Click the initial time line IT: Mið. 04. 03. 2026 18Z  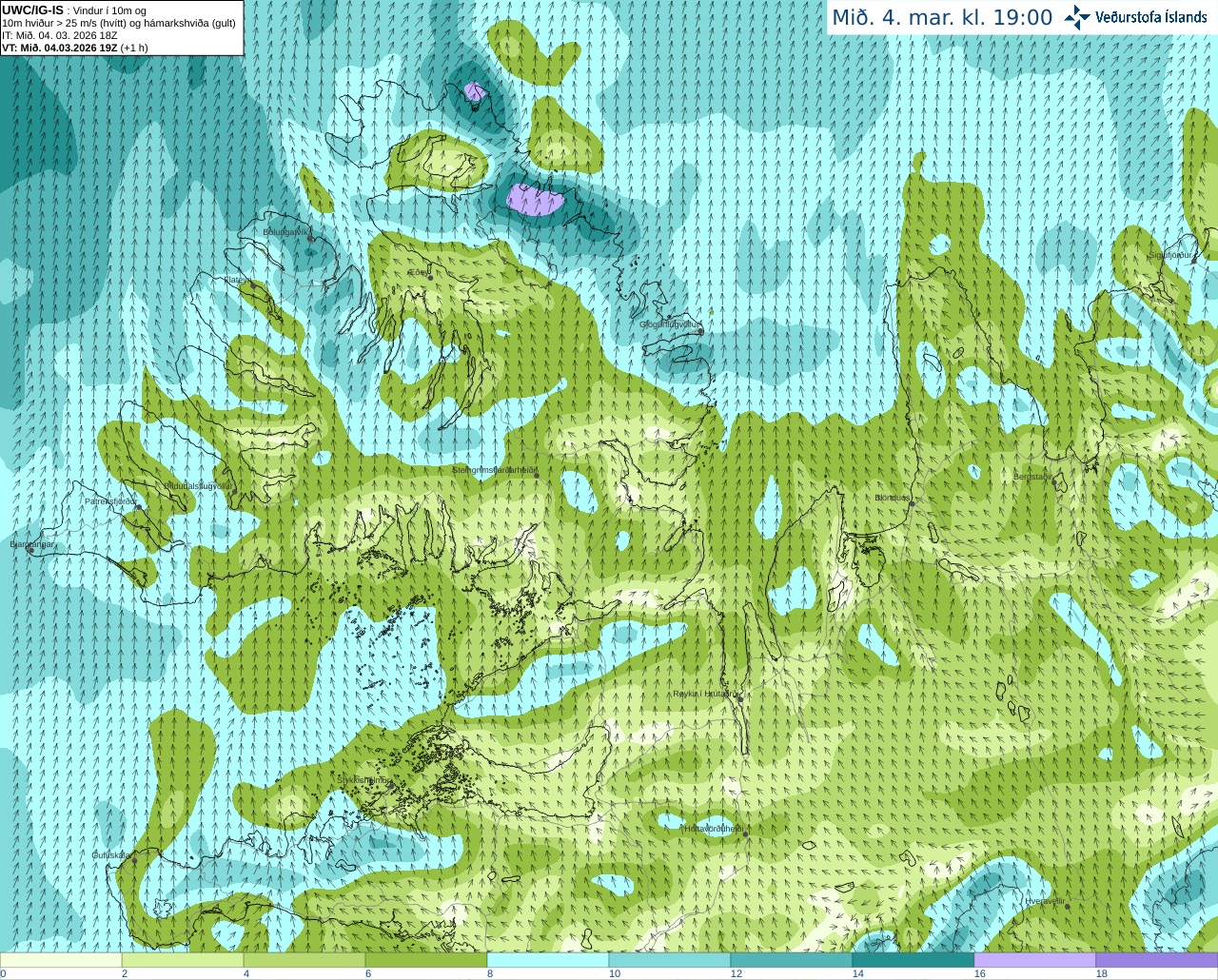[x=60, y=35]
